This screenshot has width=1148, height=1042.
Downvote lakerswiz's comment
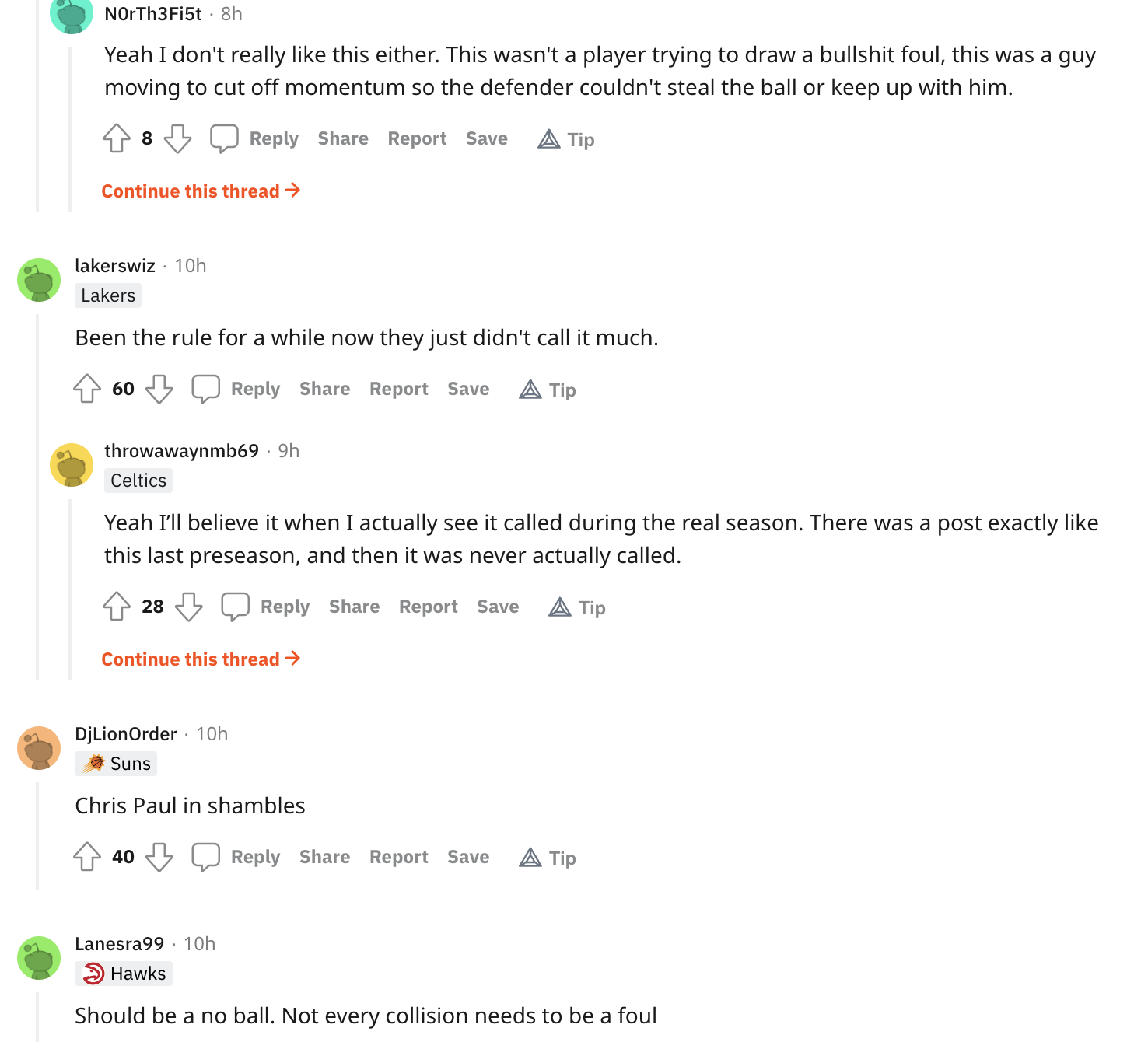(159, 389)
